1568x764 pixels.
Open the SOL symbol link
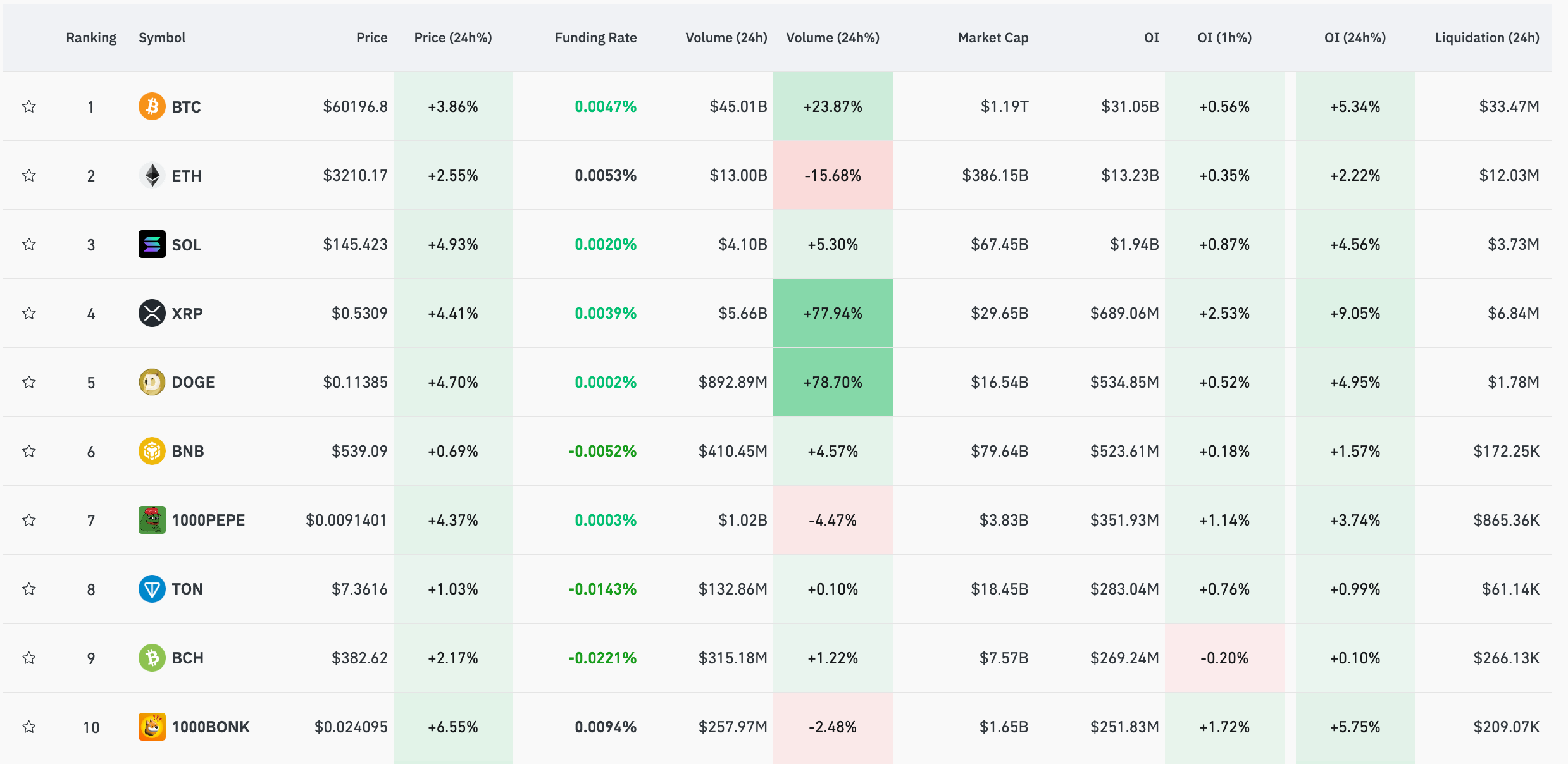(x=186, y=245)
